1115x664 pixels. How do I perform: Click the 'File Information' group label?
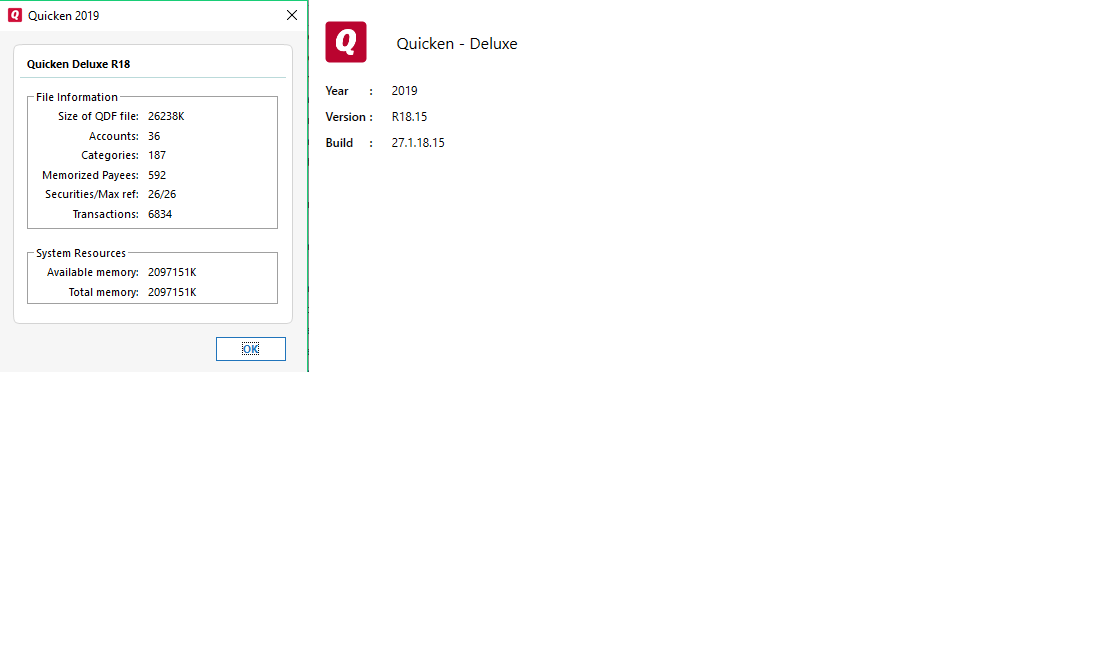[77, 97]
